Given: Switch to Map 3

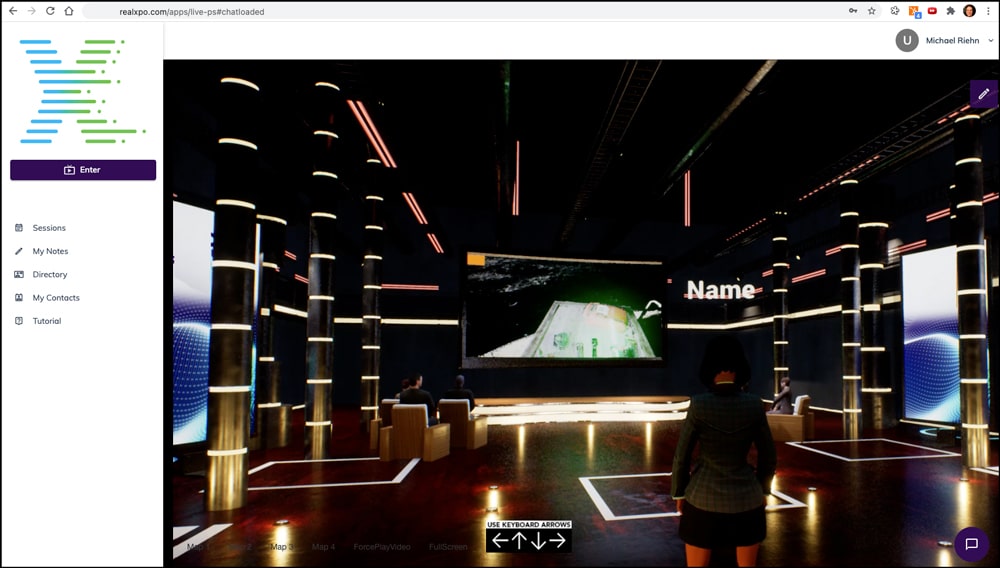Looking at the screenshot, I should tap(282, 547).
